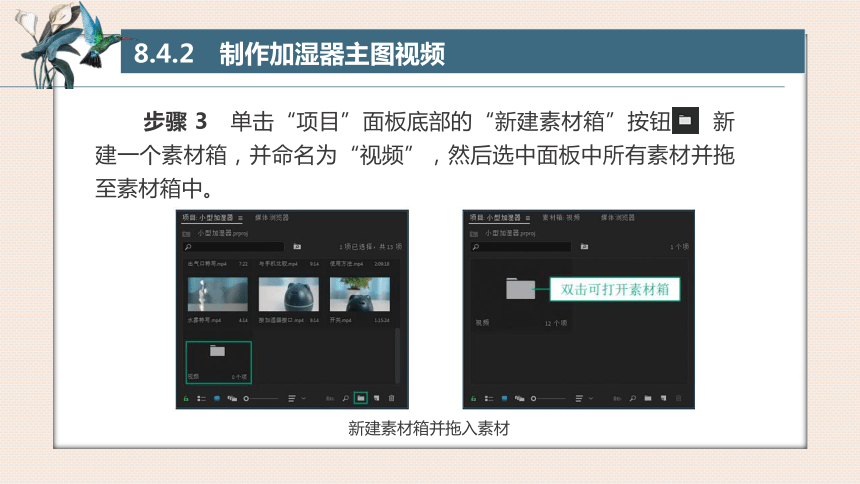Click the 使用方法.mp4 file name
Image resolution: width=860 pixels, height=484 pixels.
(x=346, y=264)
